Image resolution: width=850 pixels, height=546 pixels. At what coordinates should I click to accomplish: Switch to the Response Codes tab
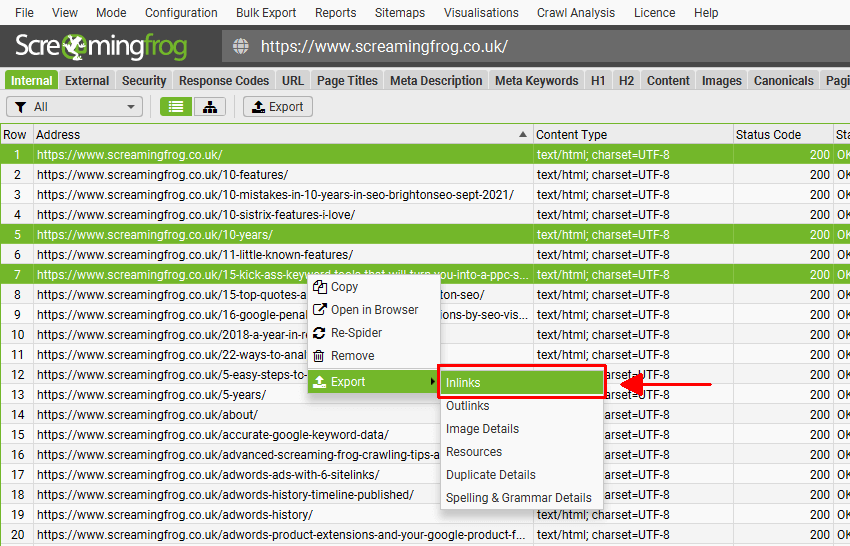tap(224, 80)
